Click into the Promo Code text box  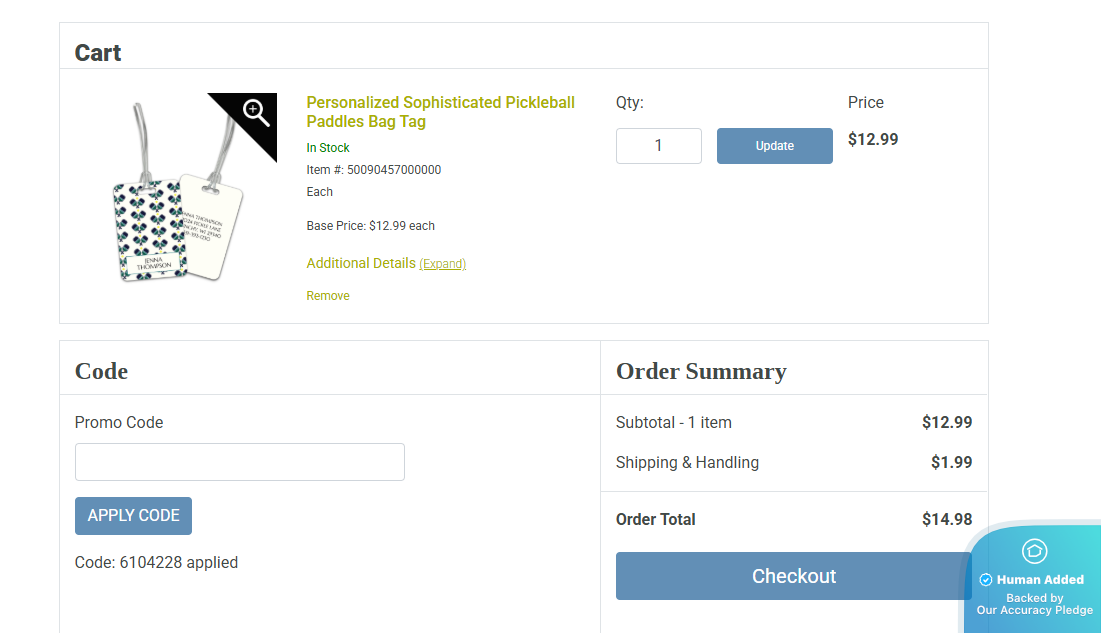click(240, 462)
